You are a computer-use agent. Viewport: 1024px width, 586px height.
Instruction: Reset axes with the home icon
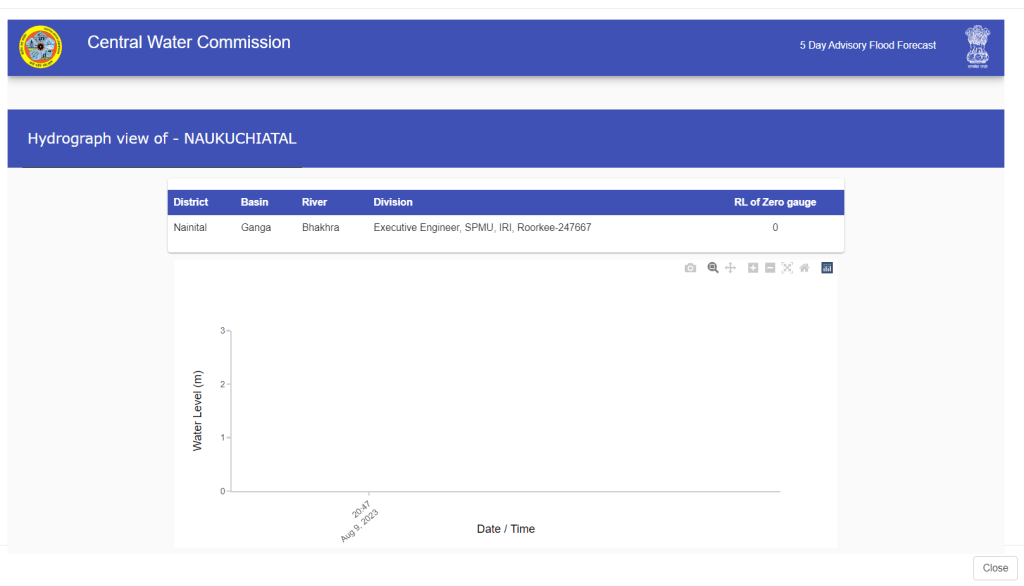[x=804, y=268]
